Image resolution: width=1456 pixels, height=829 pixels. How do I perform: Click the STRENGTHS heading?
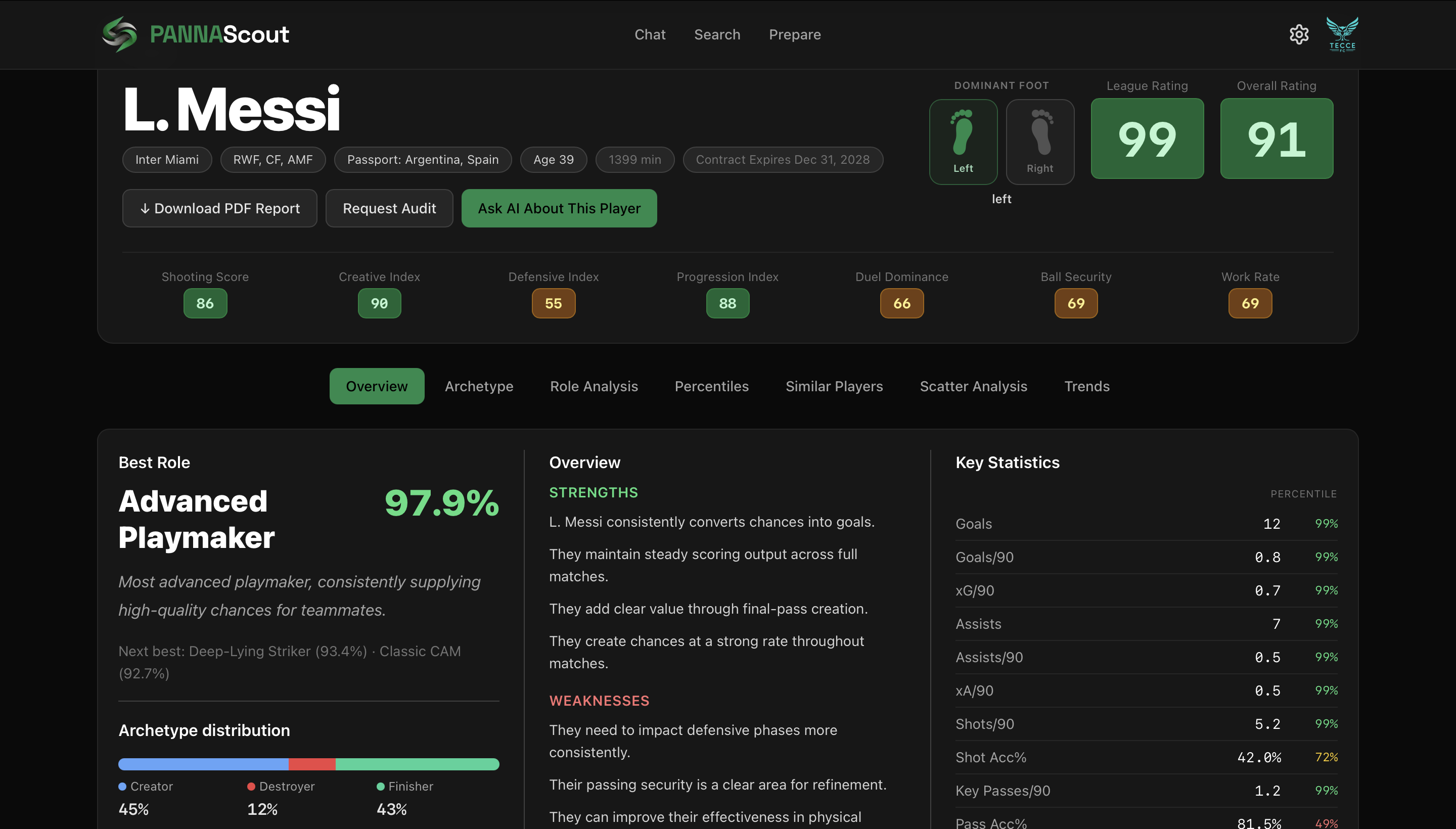594,492
